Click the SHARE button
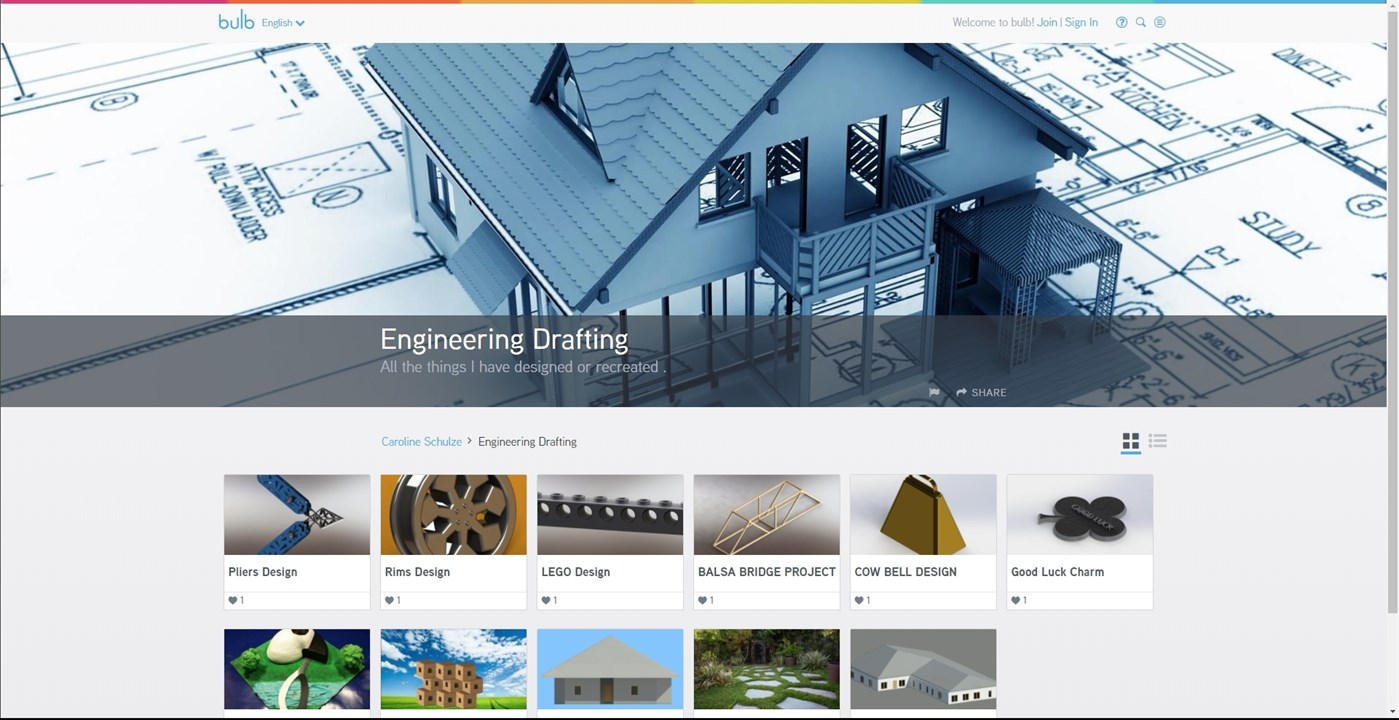Image resolution: width=1399 pixels, height=720 pixels. 981,393
